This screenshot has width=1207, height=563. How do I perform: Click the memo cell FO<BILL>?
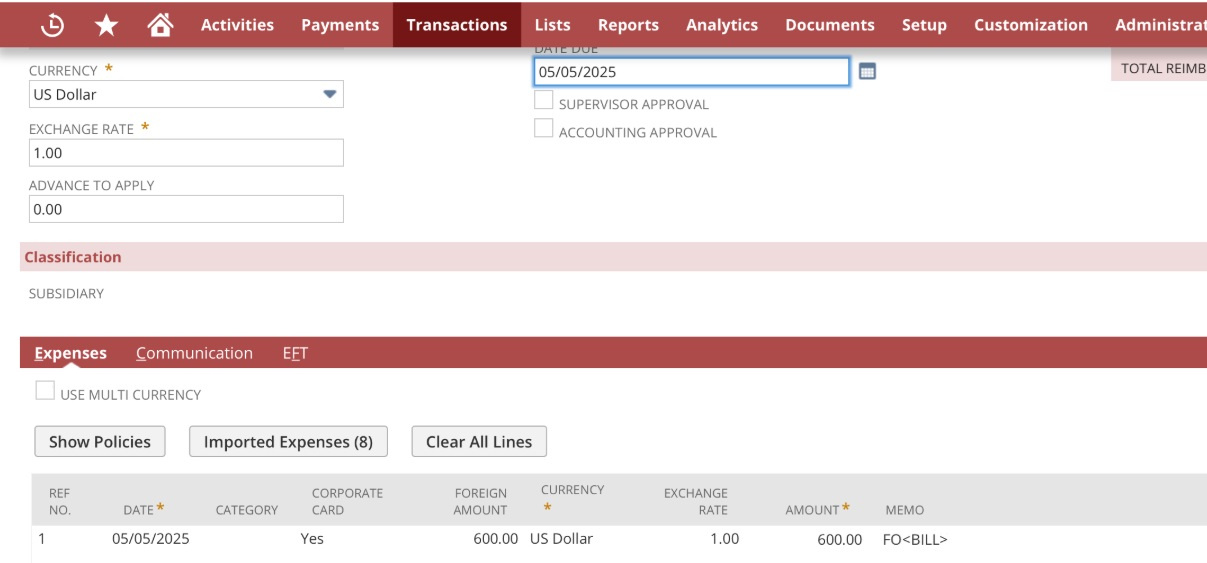click(x=915, y=540)
